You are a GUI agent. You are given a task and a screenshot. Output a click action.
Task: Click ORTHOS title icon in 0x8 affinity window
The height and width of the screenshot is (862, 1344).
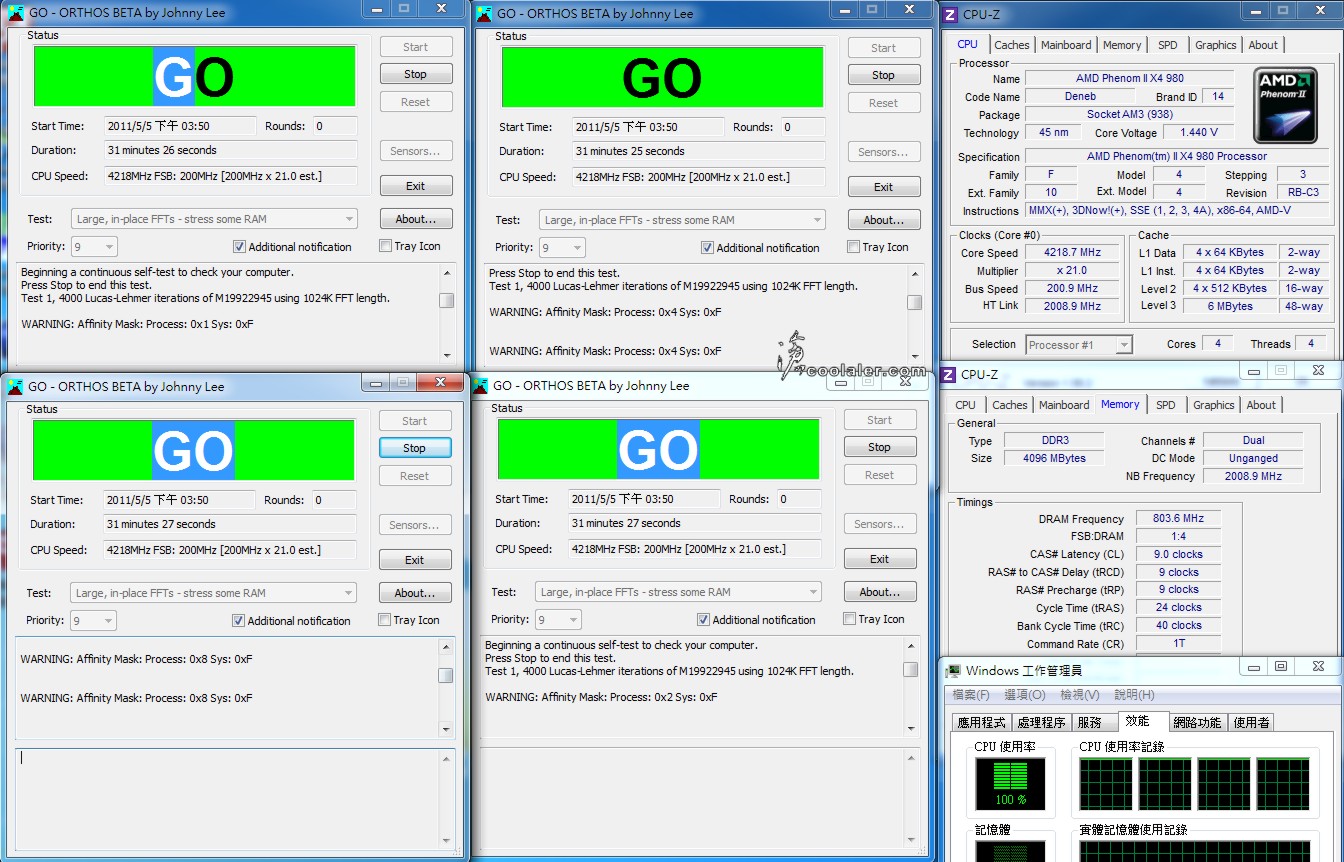coord(16,387)
